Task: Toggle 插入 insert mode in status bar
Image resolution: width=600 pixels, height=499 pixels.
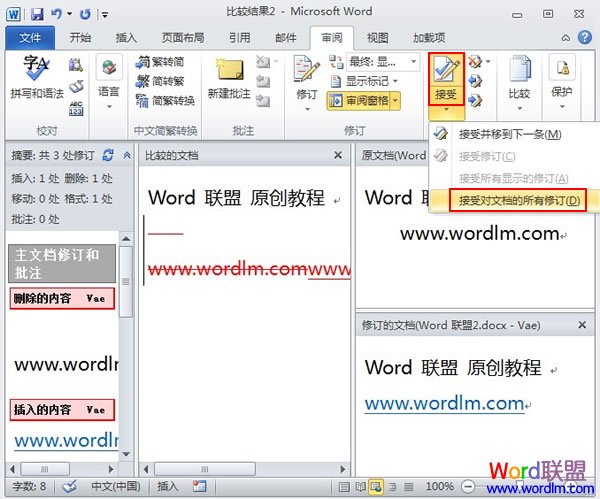Action: click(x=168, y=486)
